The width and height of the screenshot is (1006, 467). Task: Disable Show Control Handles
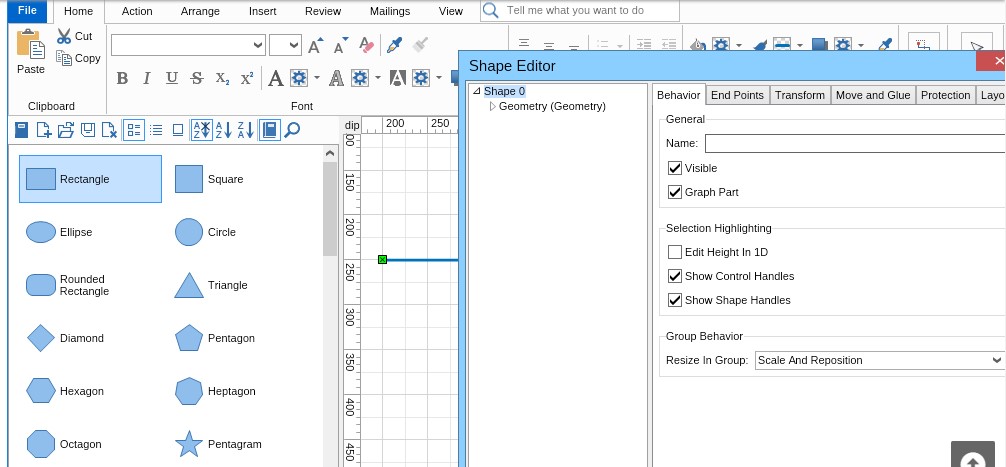tap(675, 276)
